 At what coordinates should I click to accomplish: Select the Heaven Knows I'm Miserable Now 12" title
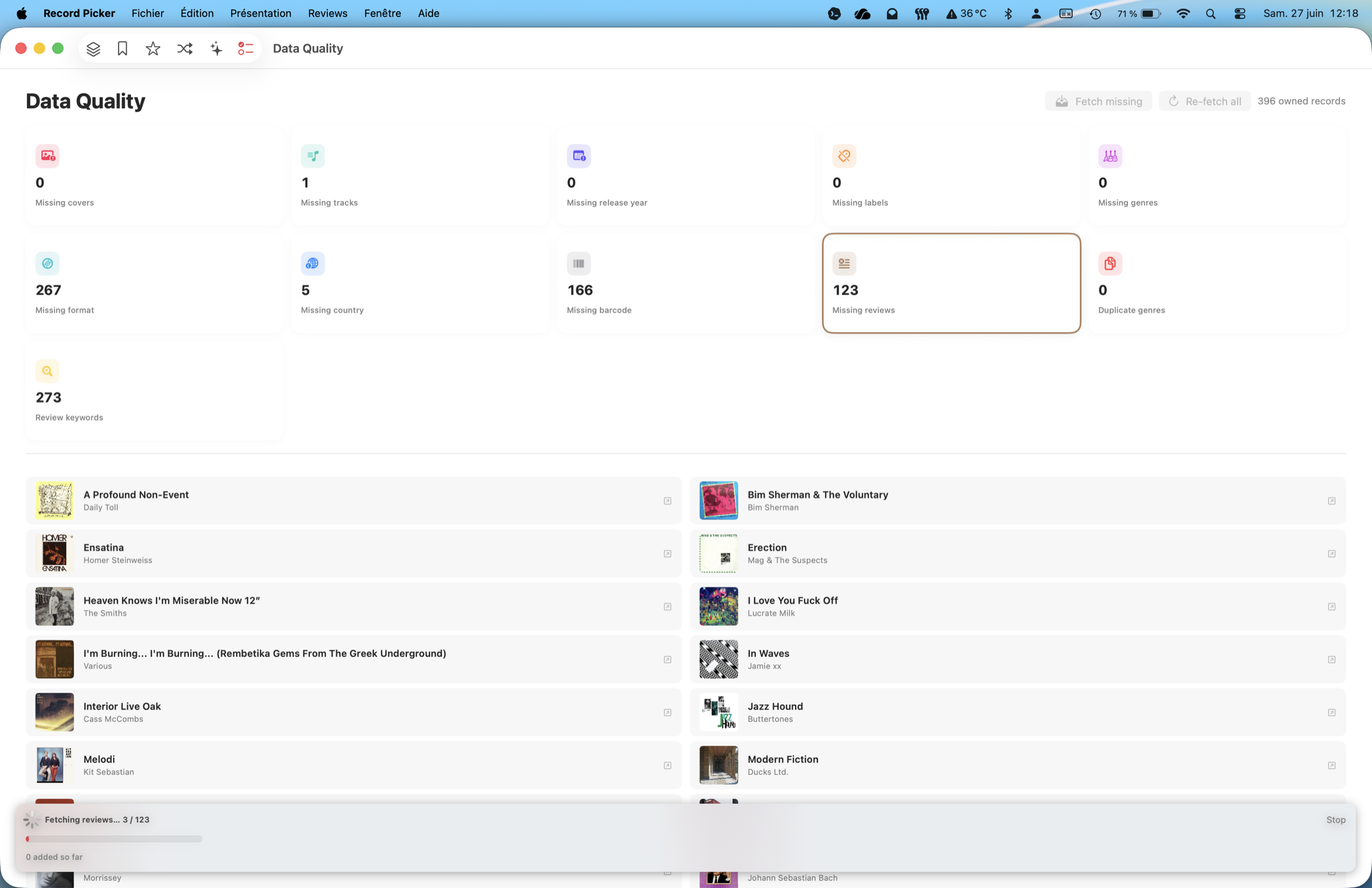tap(171, 601)
